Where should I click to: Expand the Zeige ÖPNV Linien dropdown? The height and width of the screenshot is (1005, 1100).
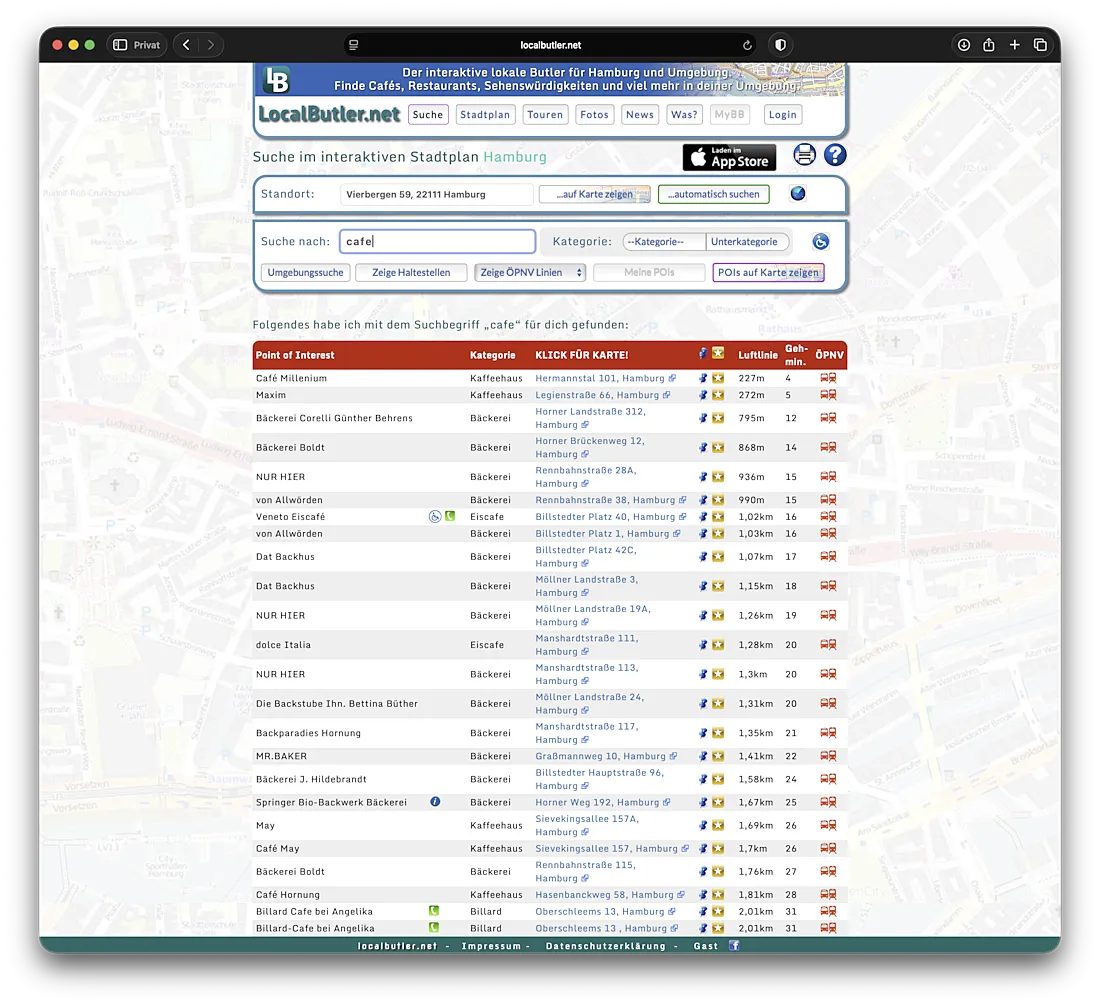coord(530,273)
